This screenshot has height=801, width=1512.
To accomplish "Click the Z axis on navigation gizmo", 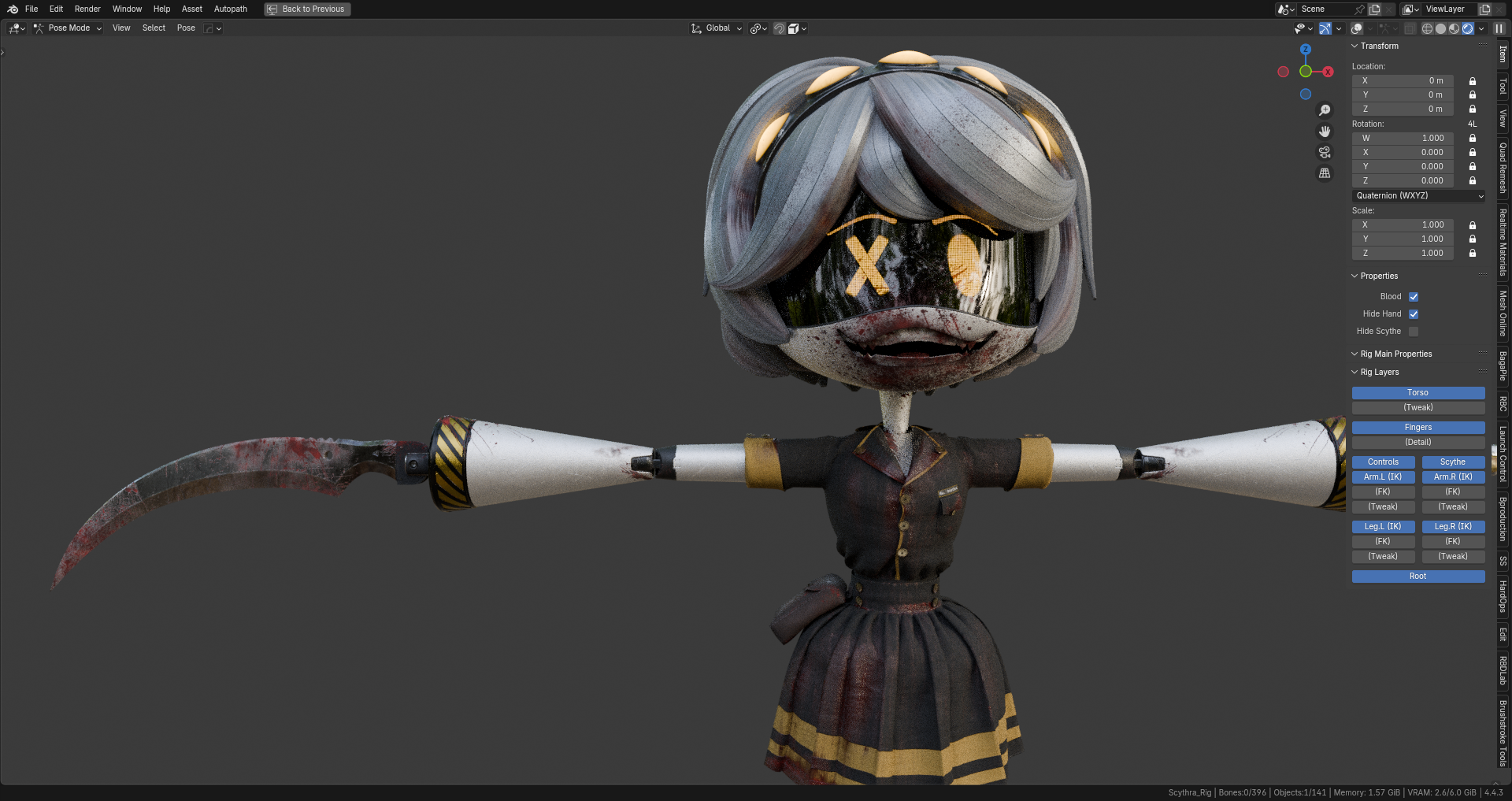I will coord(1306,49).
